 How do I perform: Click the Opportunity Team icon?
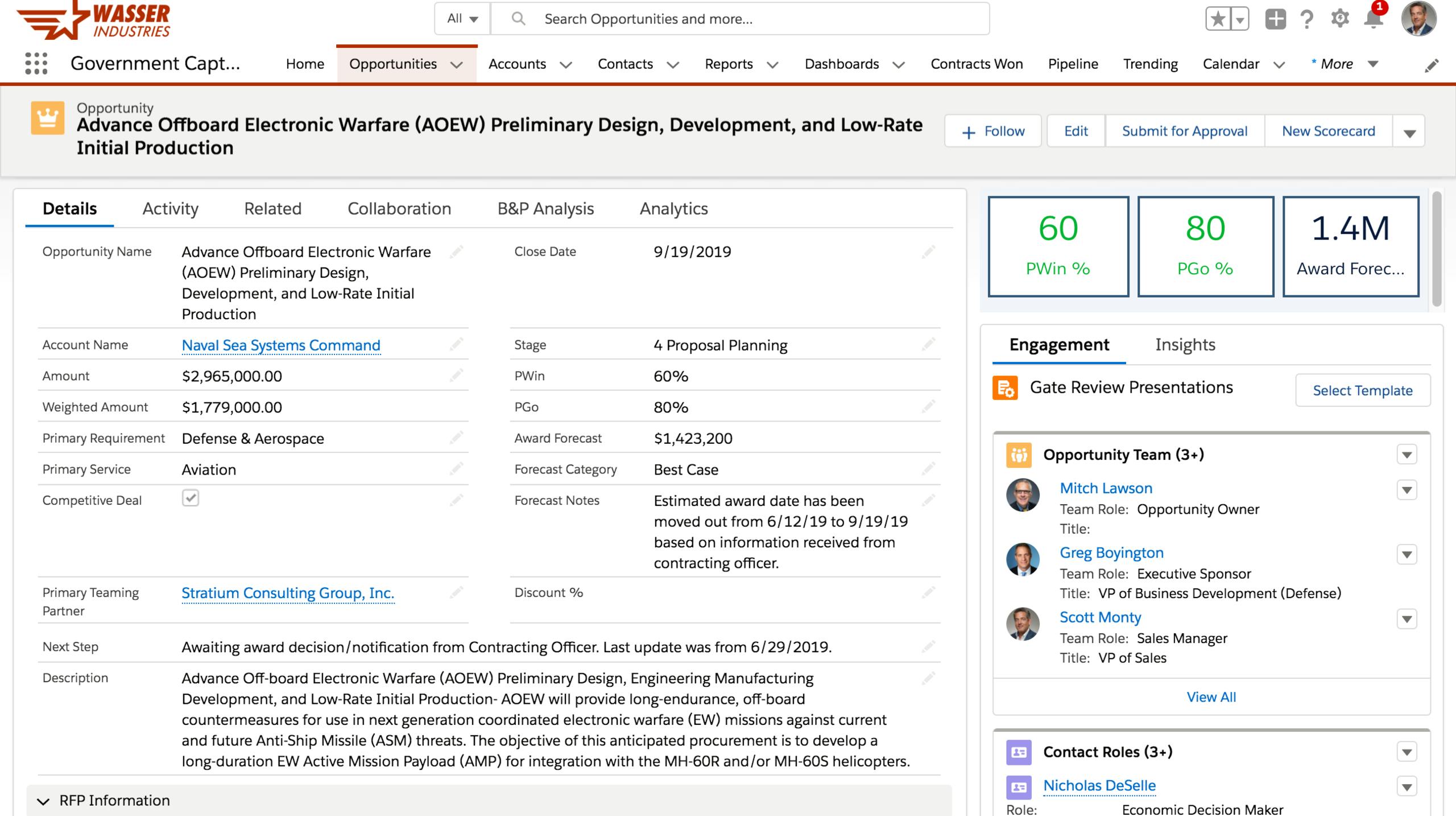tap(1019, 455)
